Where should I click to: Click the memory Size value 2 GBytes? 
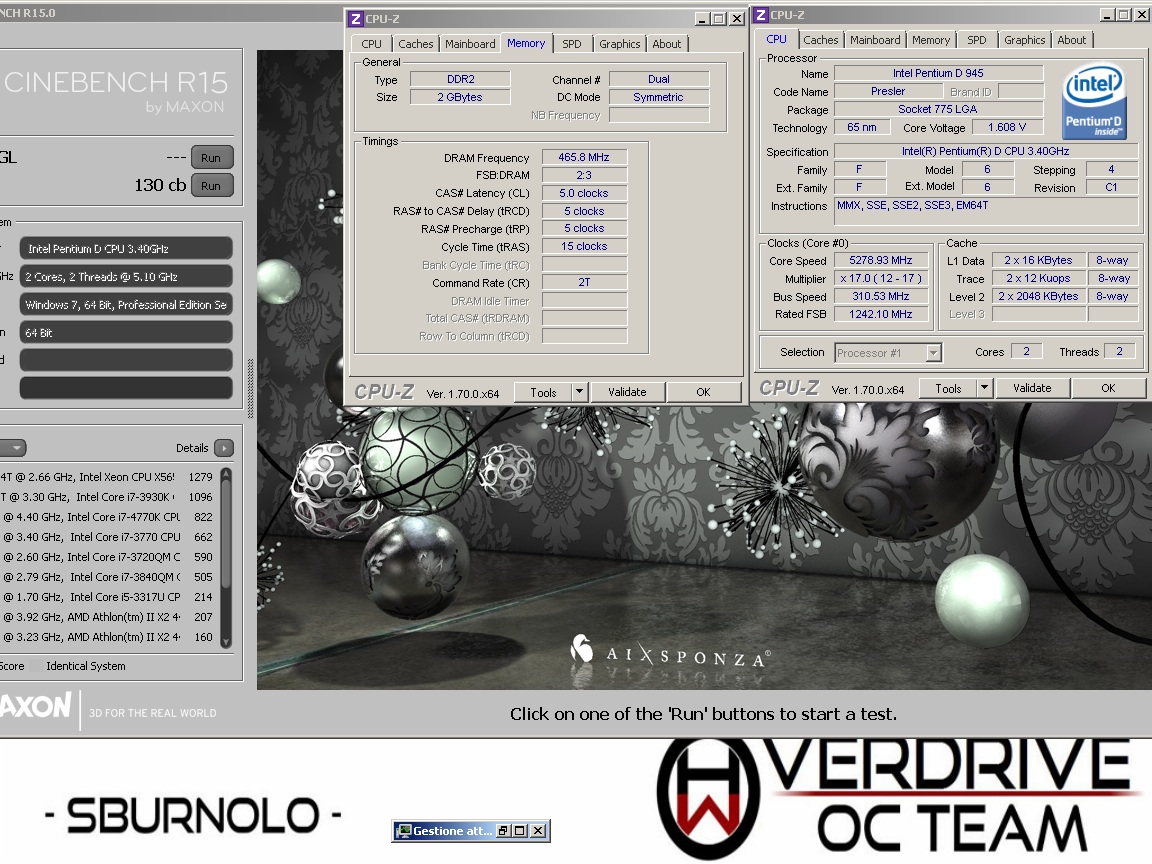coord(460,97)
